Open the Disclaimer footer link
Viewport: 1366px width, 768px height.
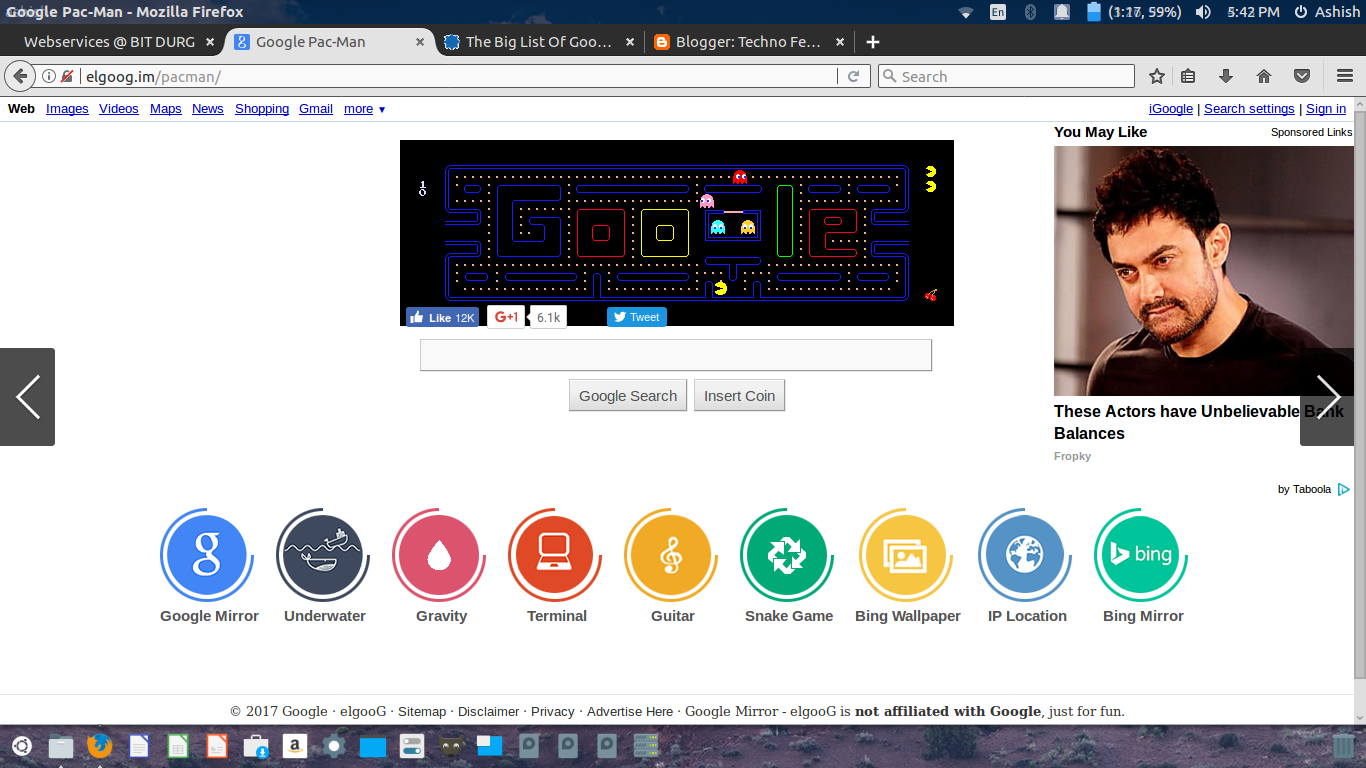488,711
